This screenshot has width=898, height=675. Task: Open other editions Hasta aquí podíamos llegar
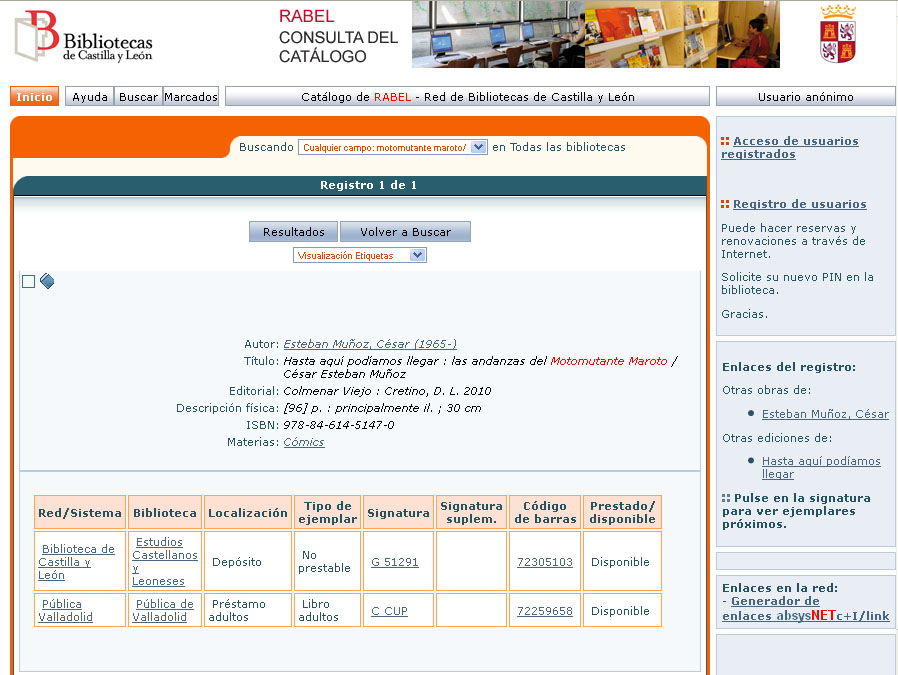tap(821, 467)
